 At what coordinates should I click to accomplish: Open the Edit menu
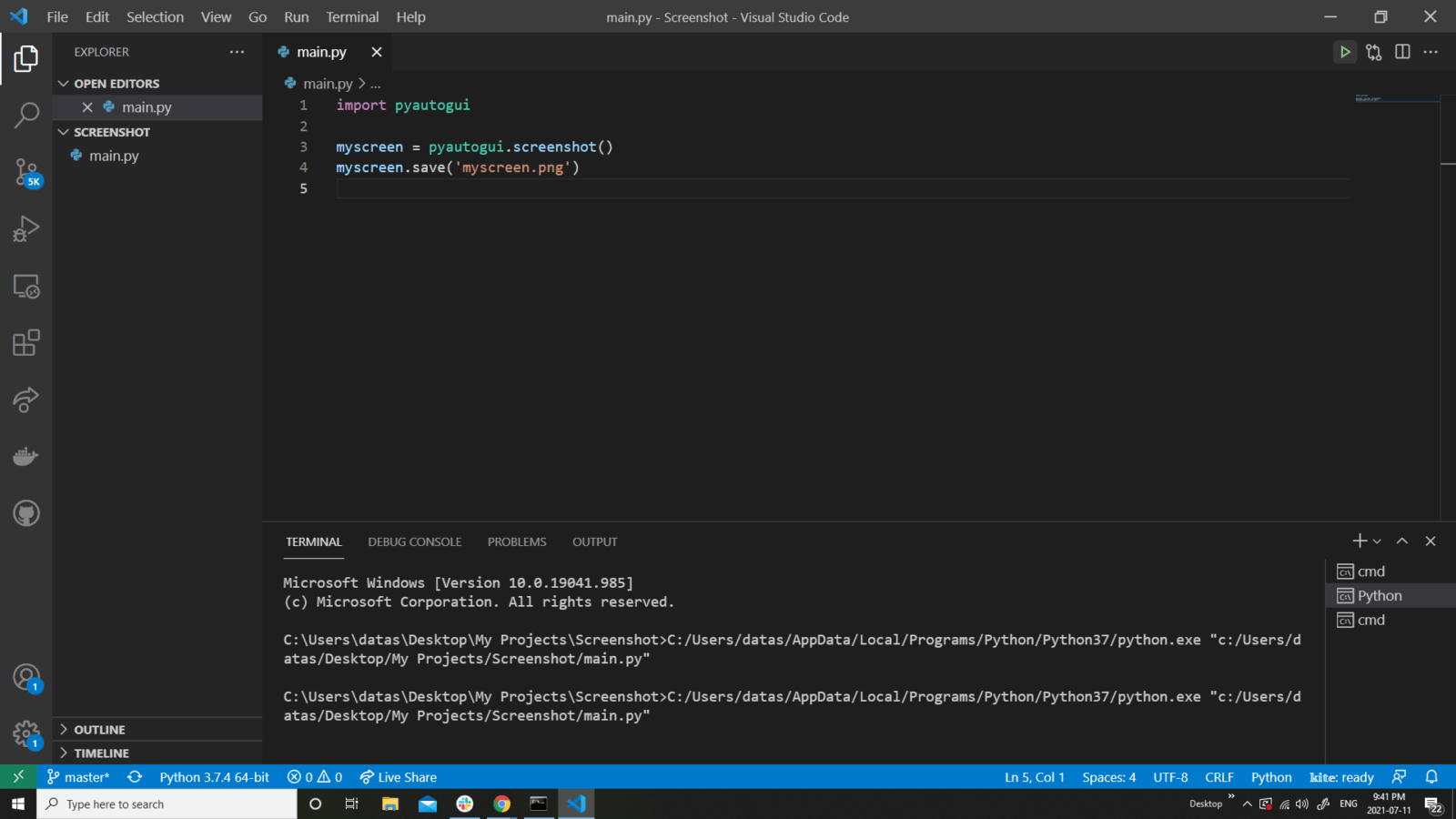pyautogui.click(x=97, y=16)
